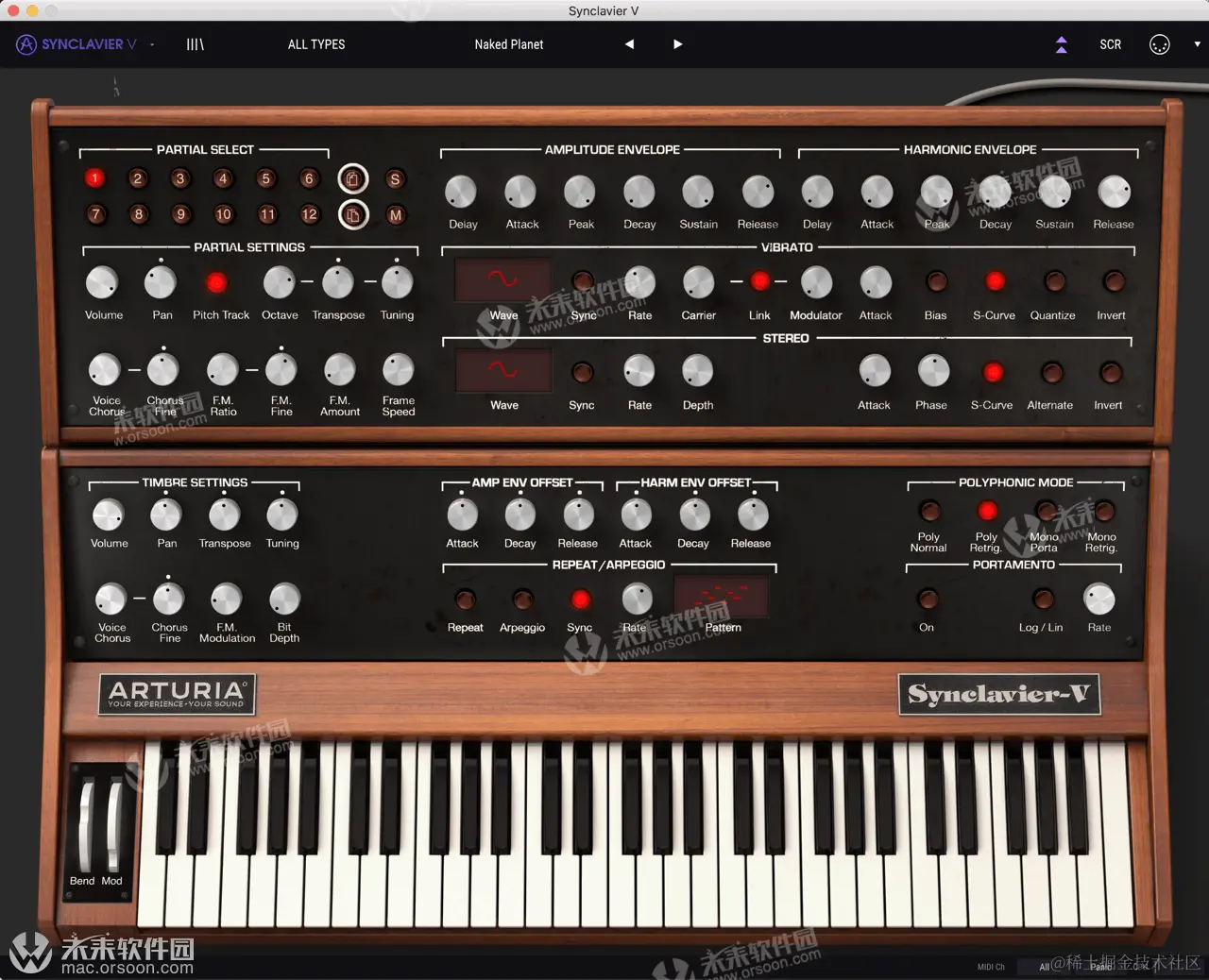1209x980 pixels.
Task: Select partial 12
Action: [x=309, y=214]
